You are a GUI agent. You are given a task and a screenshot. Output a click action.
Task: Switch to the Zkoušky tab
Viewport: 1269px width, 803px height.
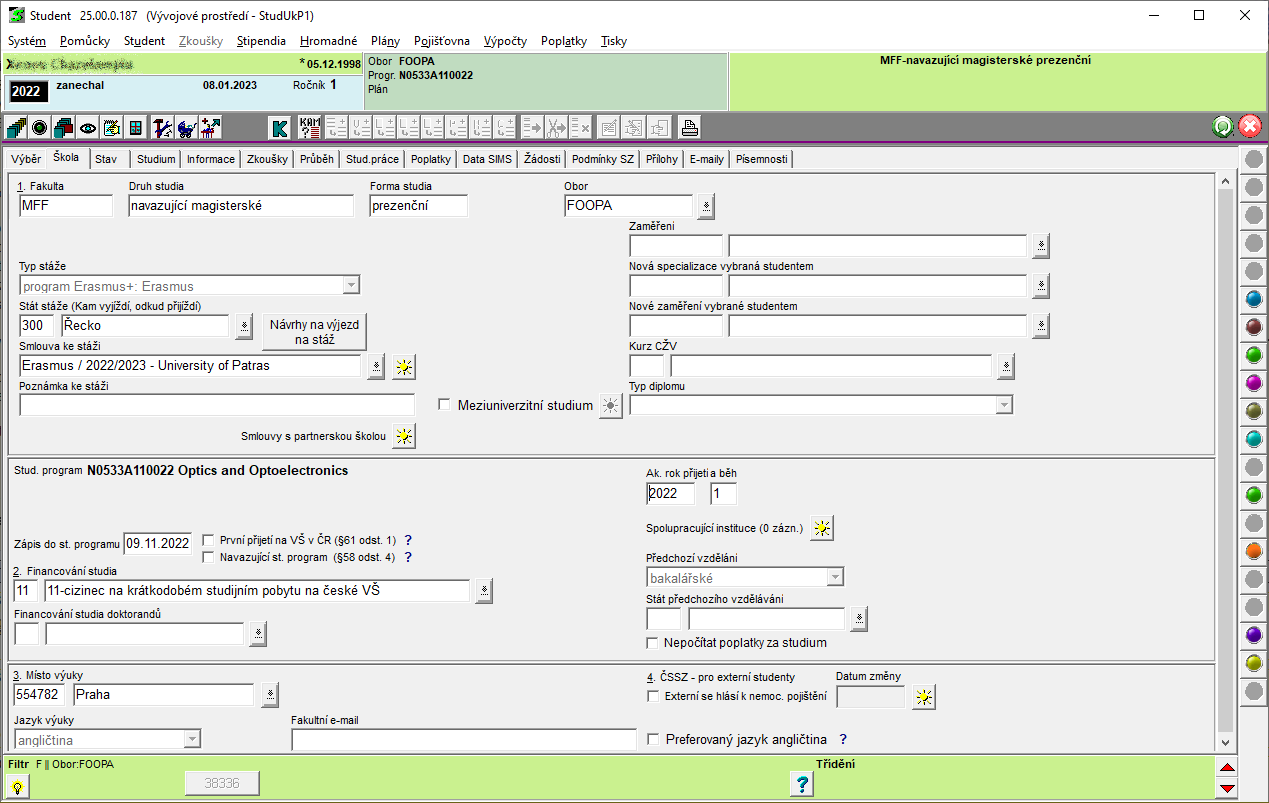[x=267, y=159]
